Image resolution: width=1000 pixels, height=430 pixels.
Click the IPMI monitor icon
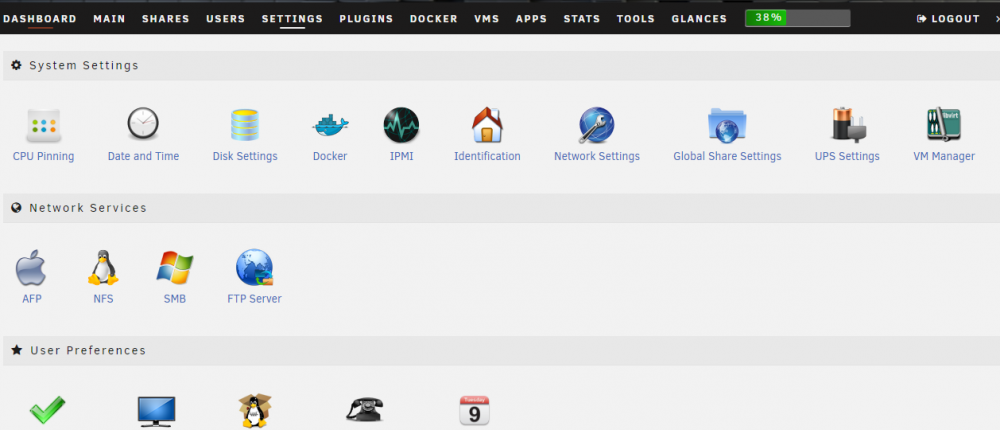(401, 124)
